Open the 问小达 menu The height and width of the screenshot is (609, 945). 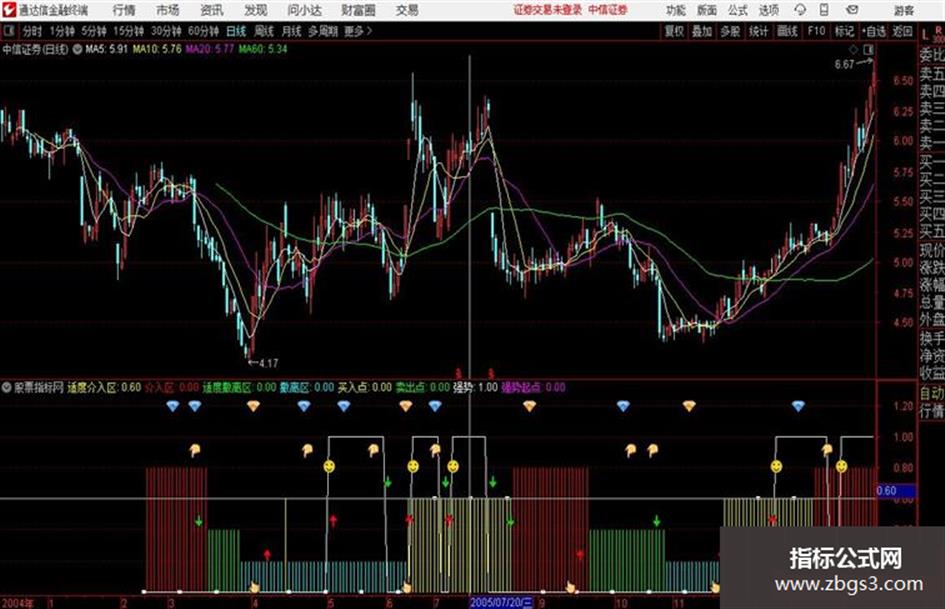coord(304,10)
